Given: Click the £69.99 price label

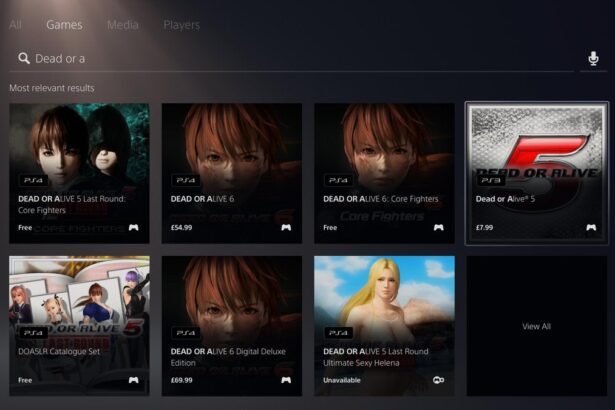Looking at the screenshot, I should [x=182, y=380].
